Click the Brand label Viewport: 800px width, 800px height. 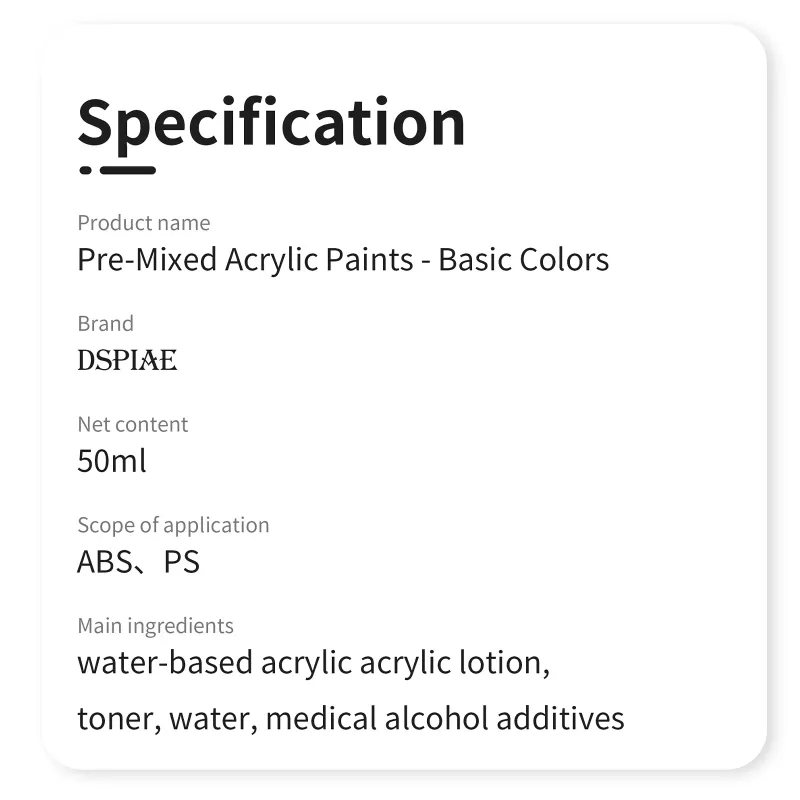(x=105, y=324)
